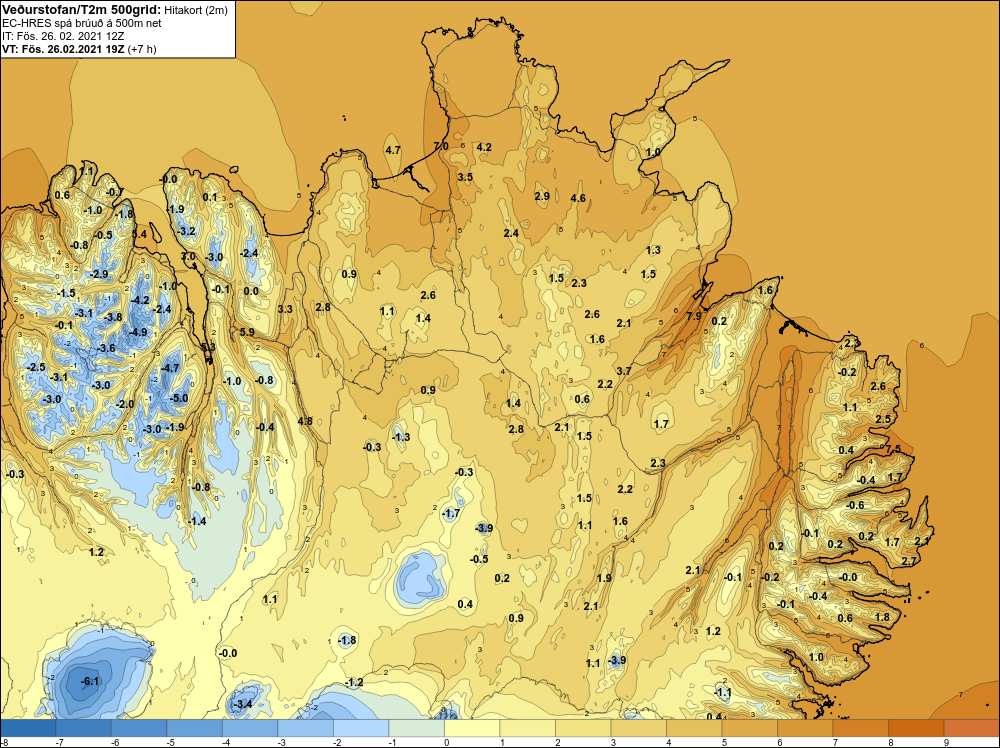Select the 'IT: Fös. 26. 02. 2021 12Z' line
1000x748 pixels.
tap(62, 36)
